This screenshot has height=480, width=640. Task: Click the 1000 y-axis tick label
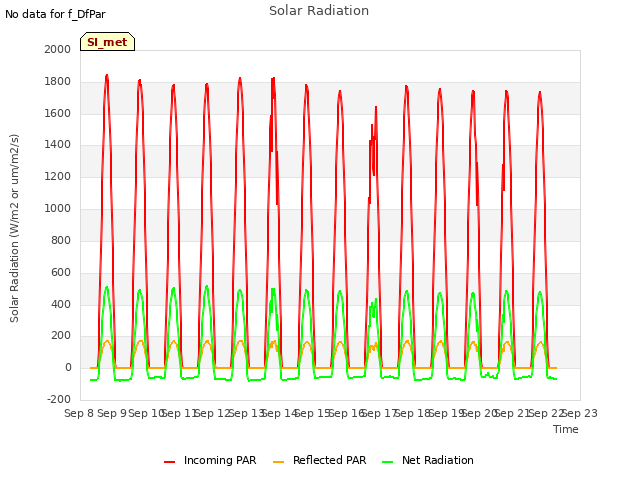[58, 209]
